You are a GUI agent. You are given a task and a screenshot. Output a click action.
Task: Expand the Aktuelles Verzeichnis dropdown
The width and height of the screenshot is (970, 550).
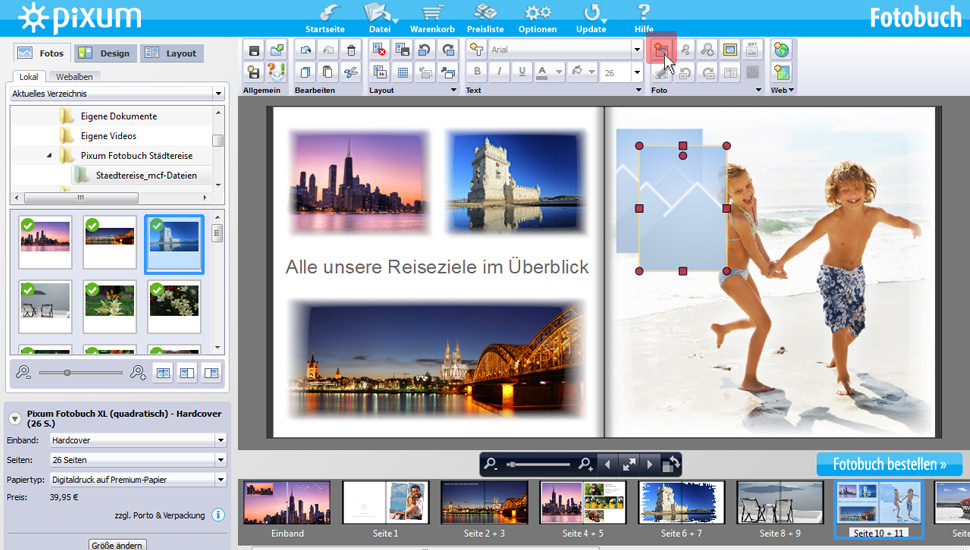218,94
